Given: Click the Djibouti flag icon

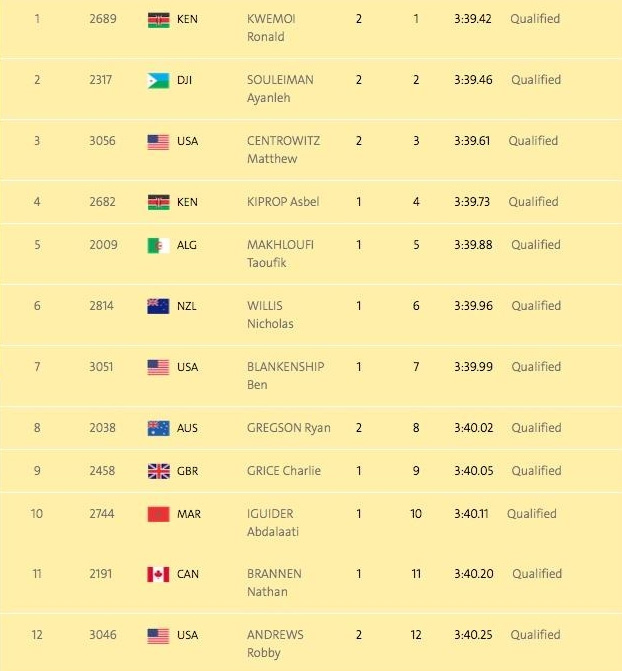Looking at the screenshot, I should 158,80.
